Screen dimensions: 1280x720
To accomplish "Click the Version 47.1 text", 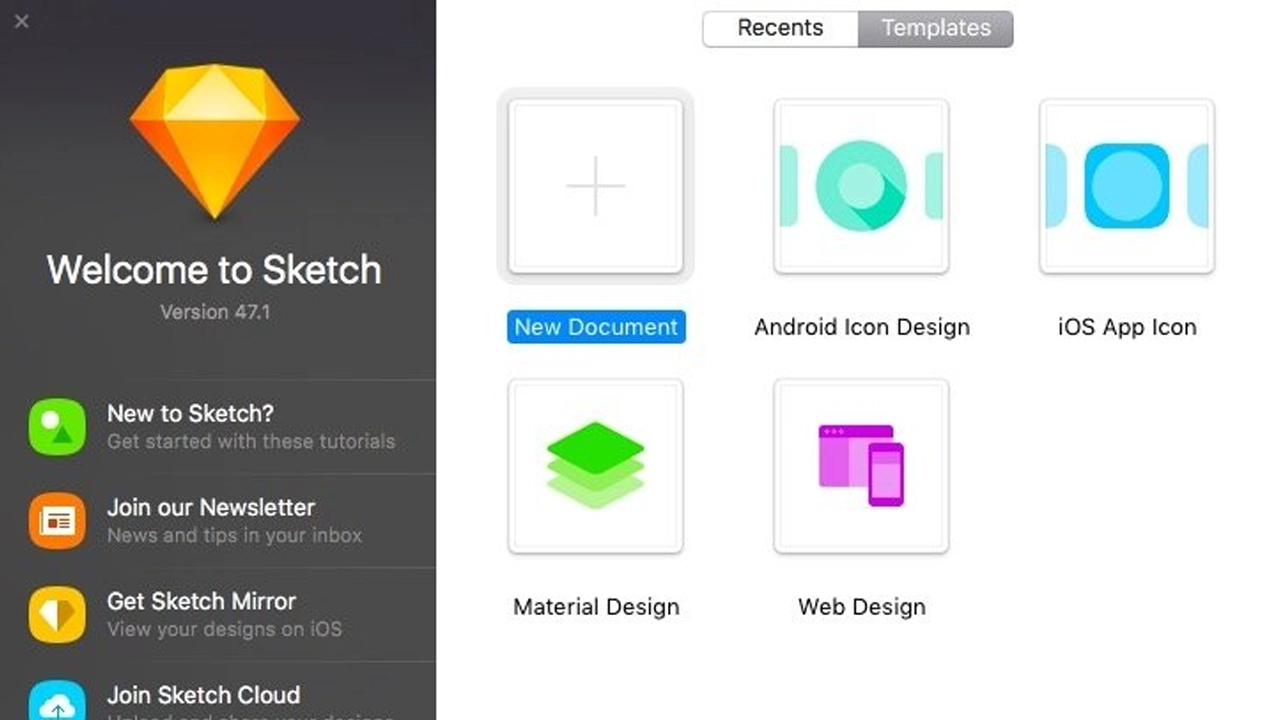I will click(215, 312).
